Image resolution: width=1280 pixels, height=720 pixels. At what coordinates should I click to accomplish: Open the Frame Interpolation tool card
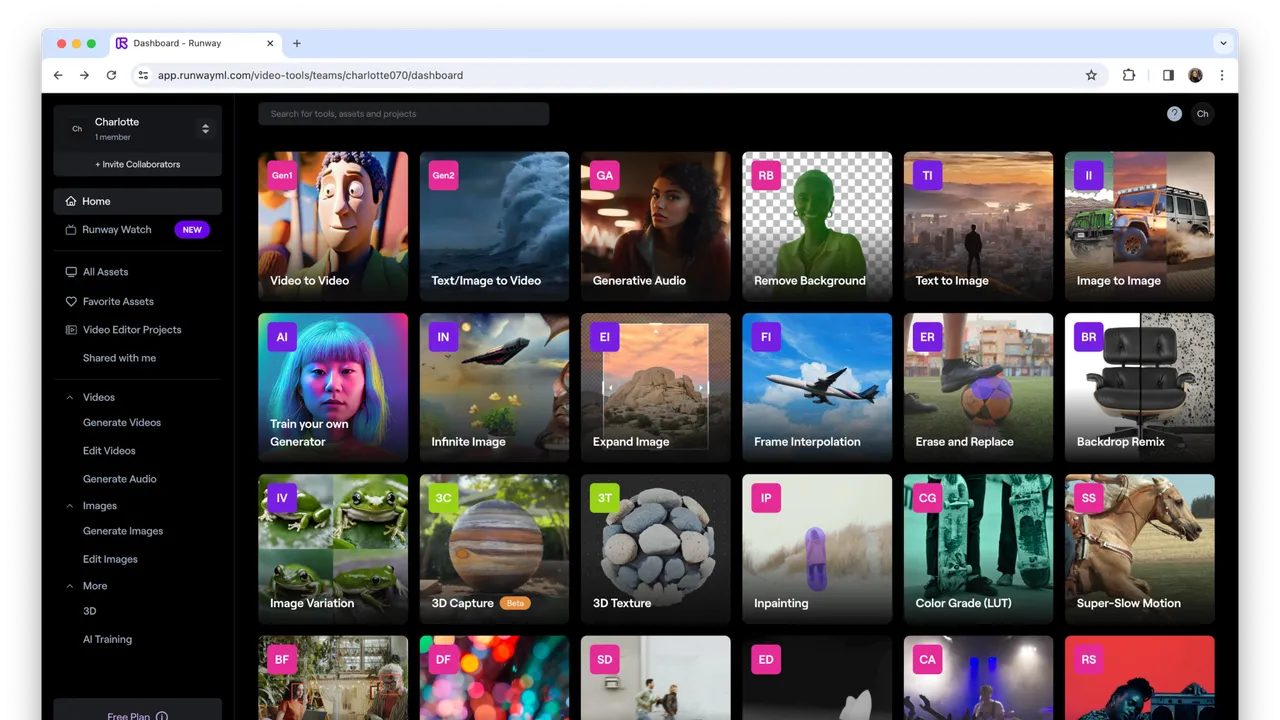point(817,388)
